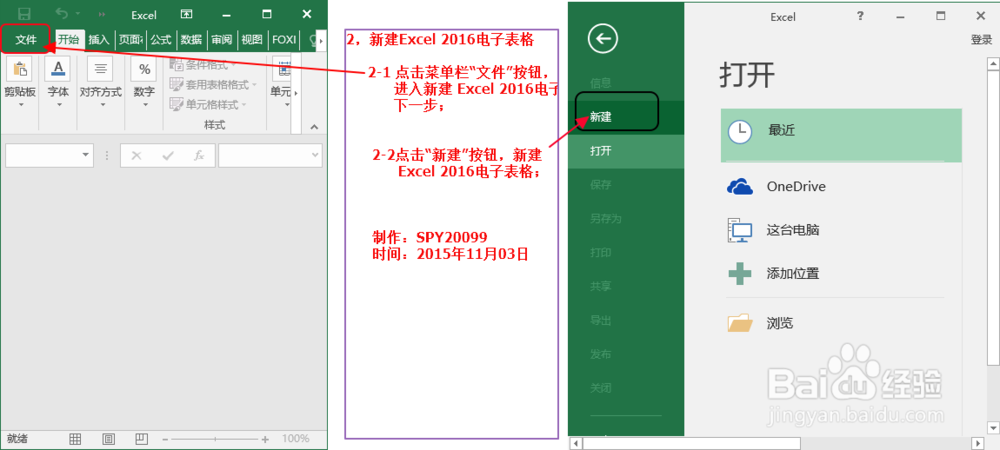Switch to the 视图 ribbon tab
This screenshot has height=450, width=1000.
(x=252, y=40)
